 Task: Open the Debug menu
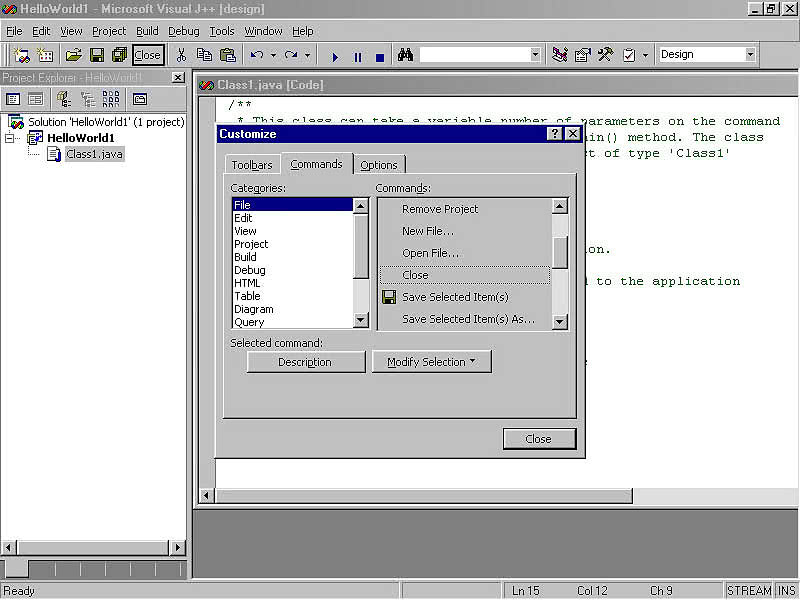184,31
